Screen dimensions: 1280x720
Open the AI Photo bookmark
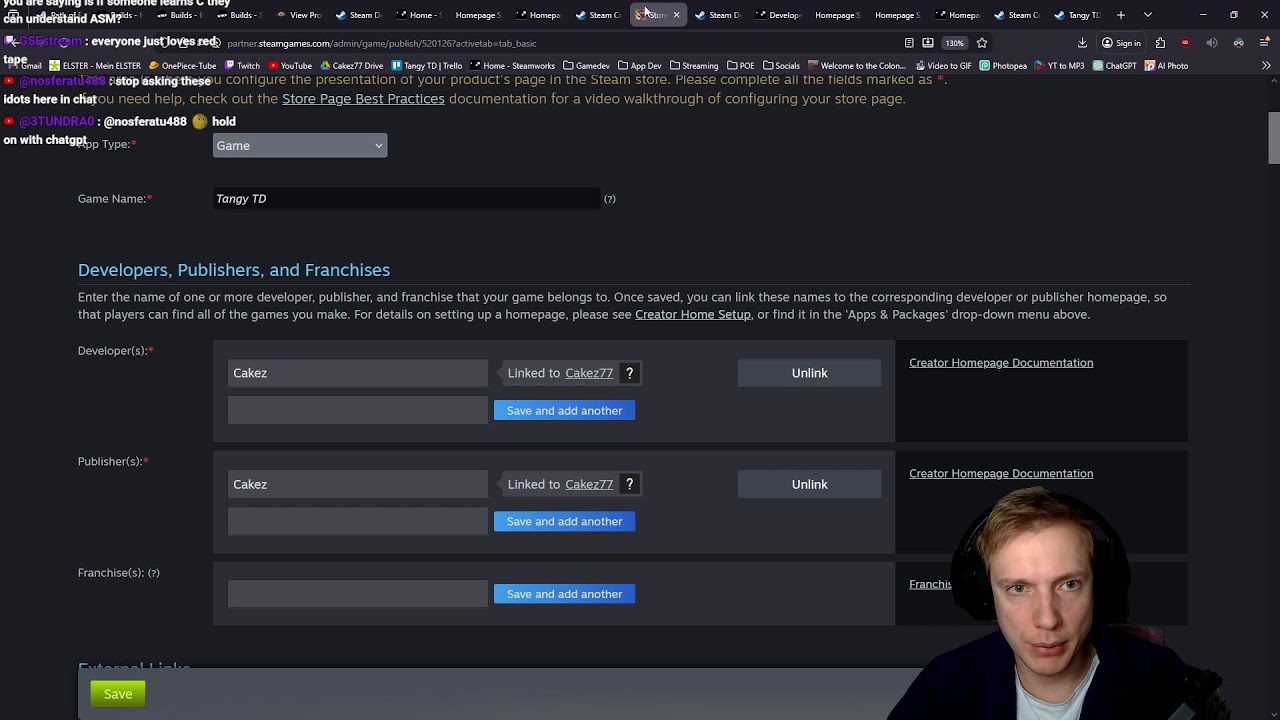click(1167, 66)
